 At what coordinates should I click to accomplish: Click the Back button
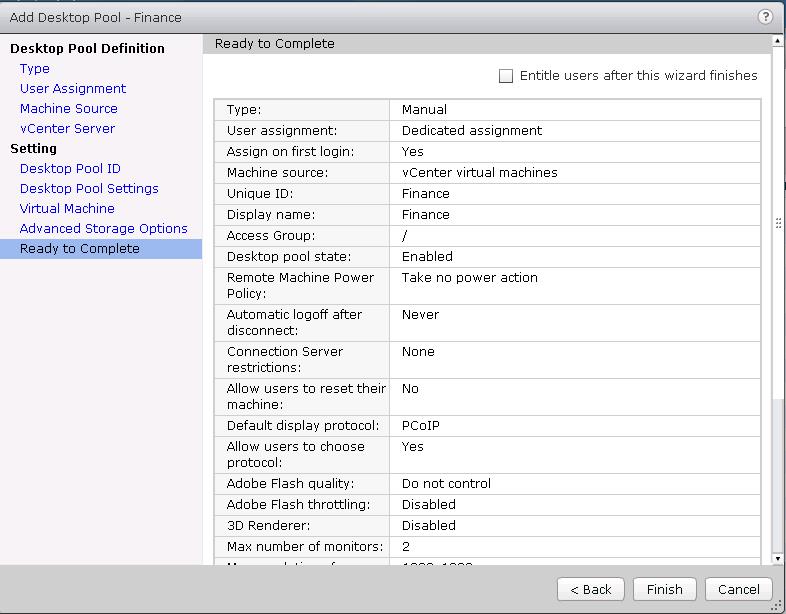tap(591, 589)
